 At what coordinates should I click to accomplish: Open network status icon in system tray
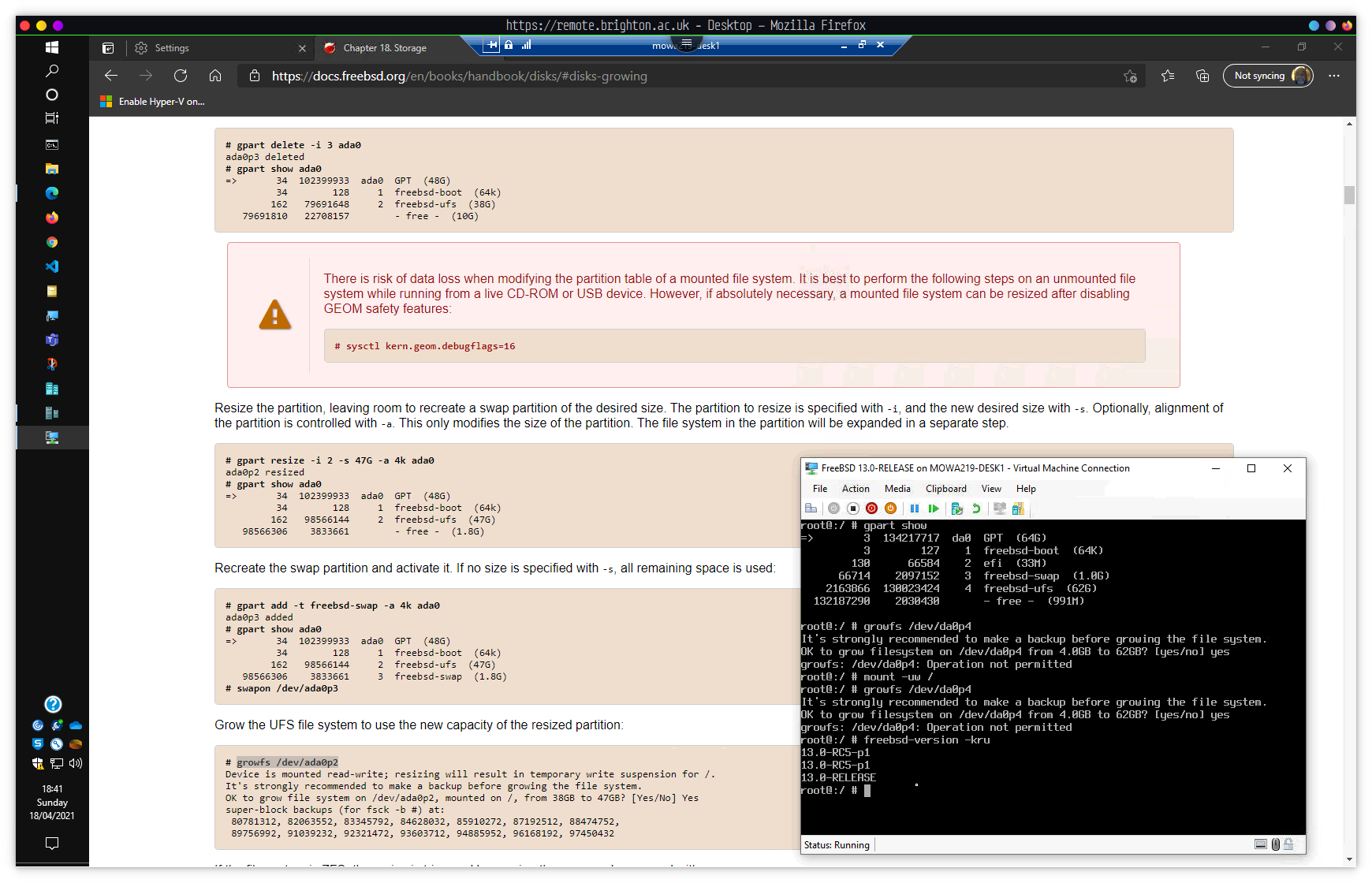coord(57,763)
